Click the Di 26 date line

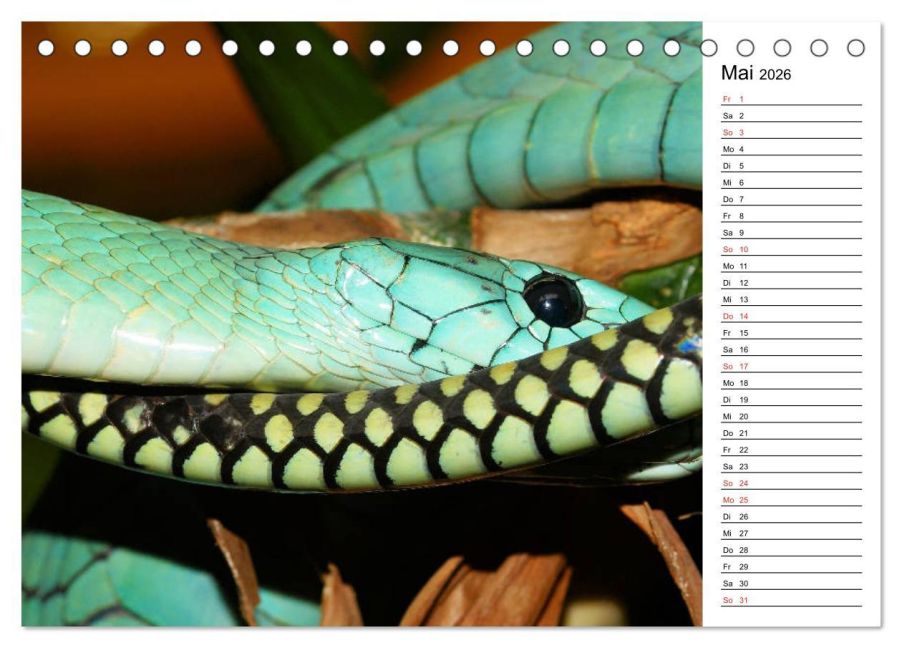pos(790,517)
